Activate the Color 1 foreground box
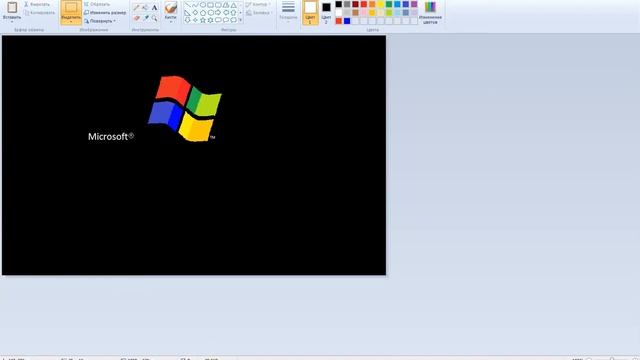Screen dimensions: 640x360 [310, 12]
